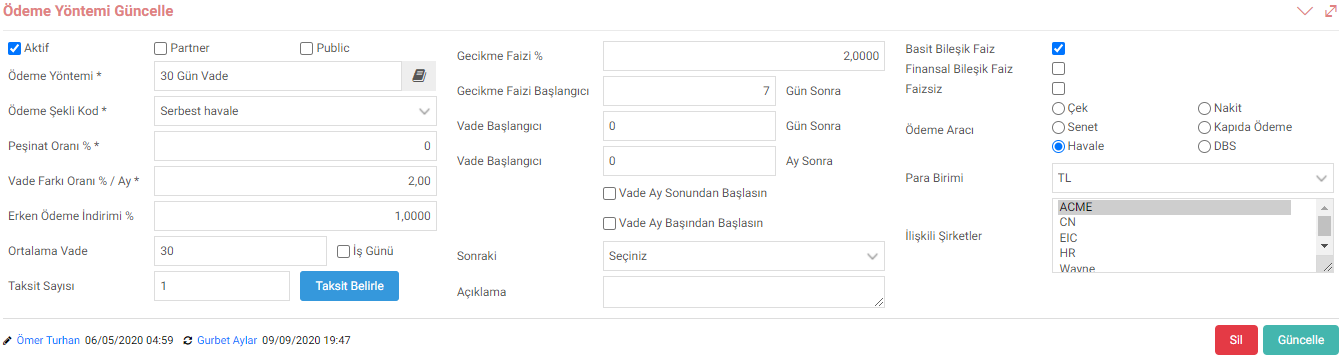
Task: Click the refresh icon beside Gurbet Aylar
Action: click(188, 341)
